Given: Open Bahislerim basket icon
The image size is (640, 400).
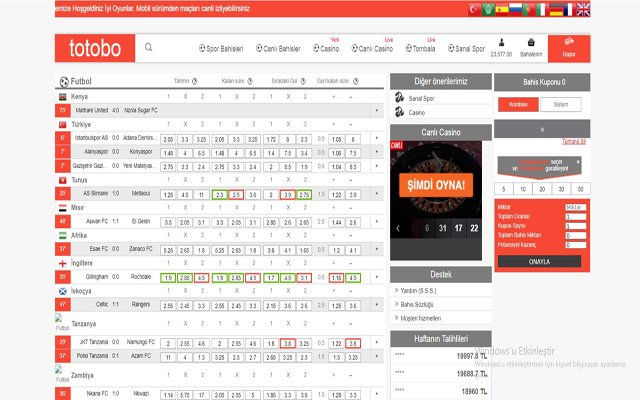Looking at the screenshot, I should [x=531, y=44].
